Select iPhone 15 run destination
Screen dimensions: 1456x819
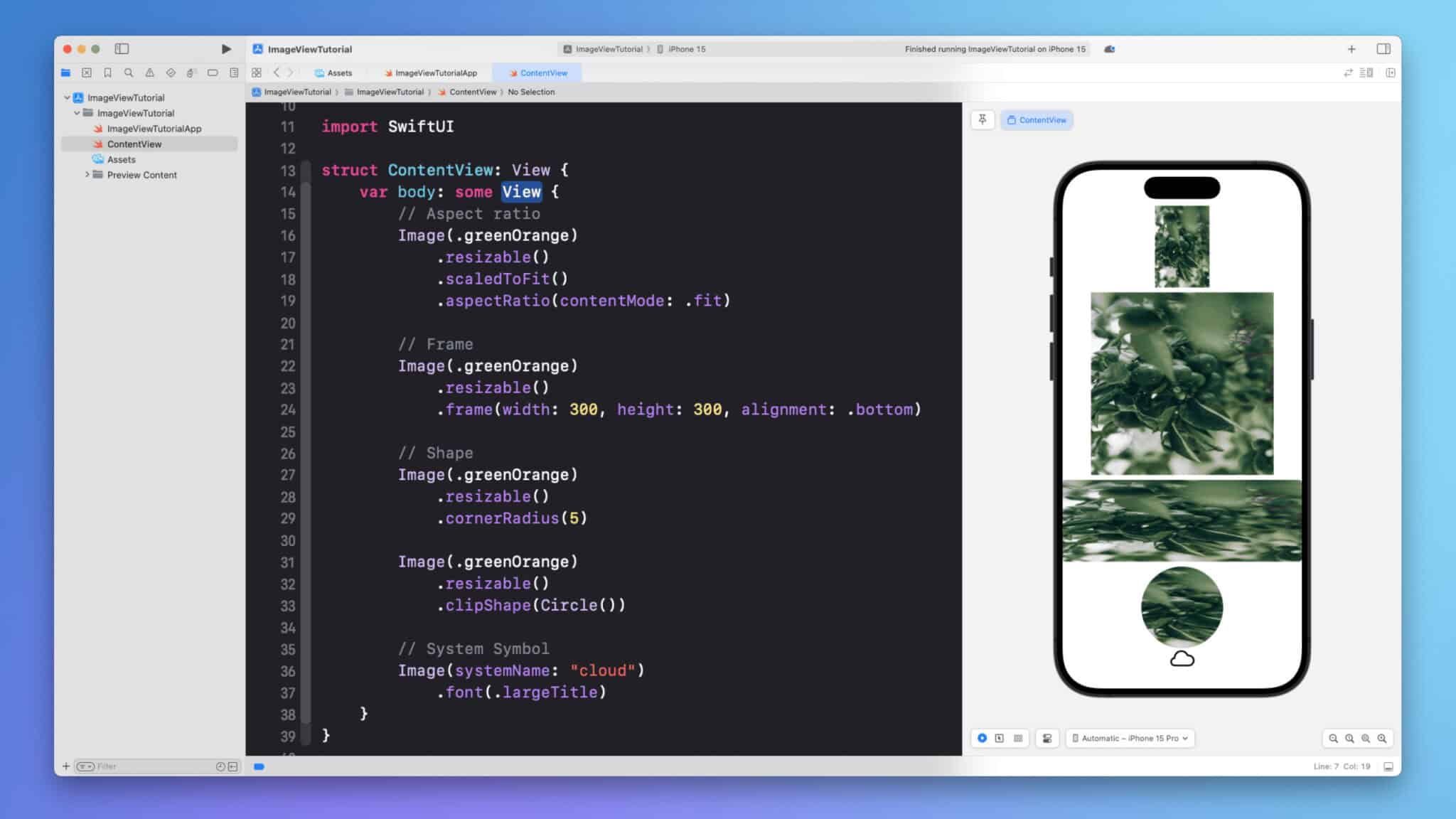point(681,49)
